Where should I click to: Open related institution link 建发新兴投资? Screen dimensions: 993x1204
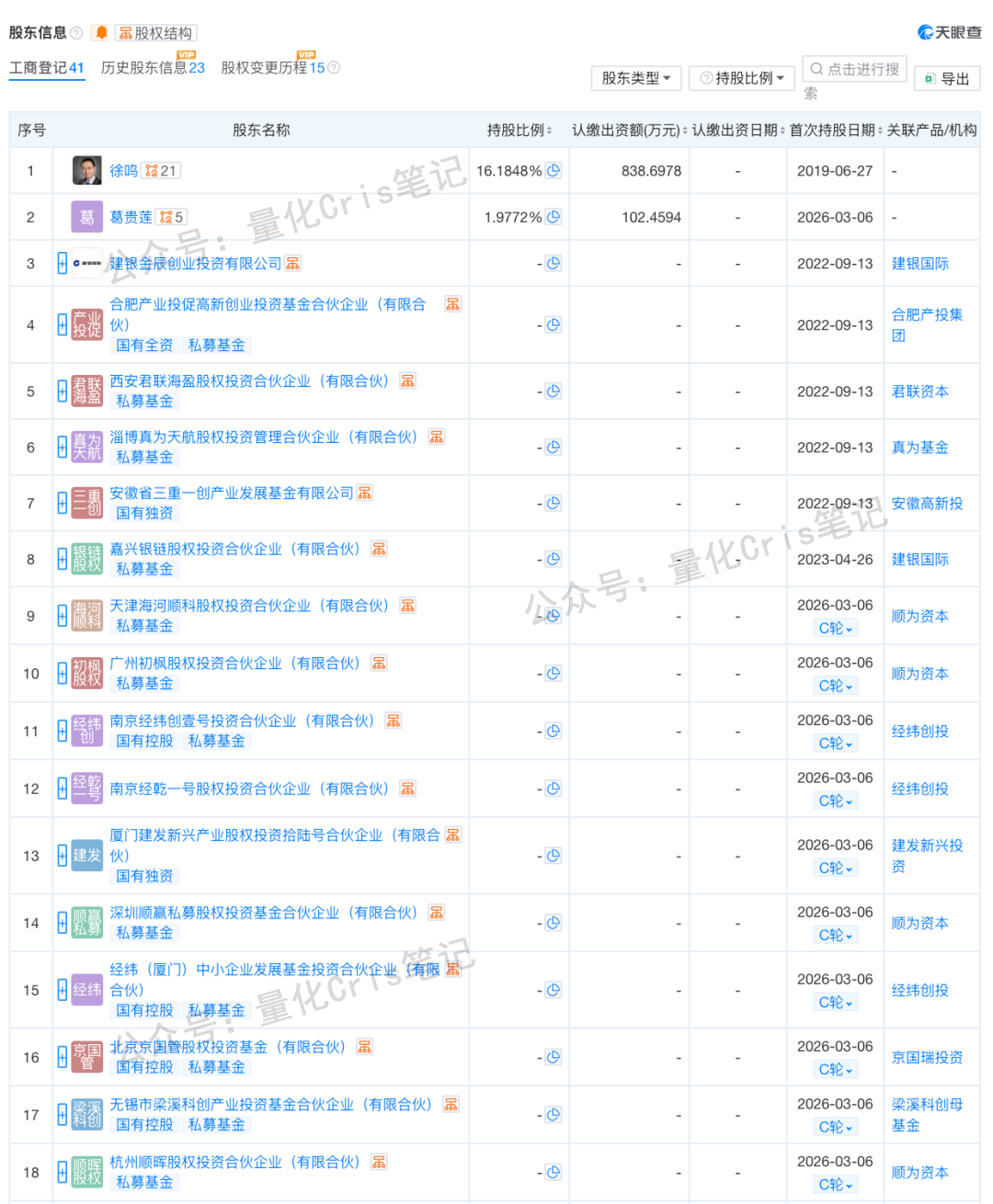927,856
